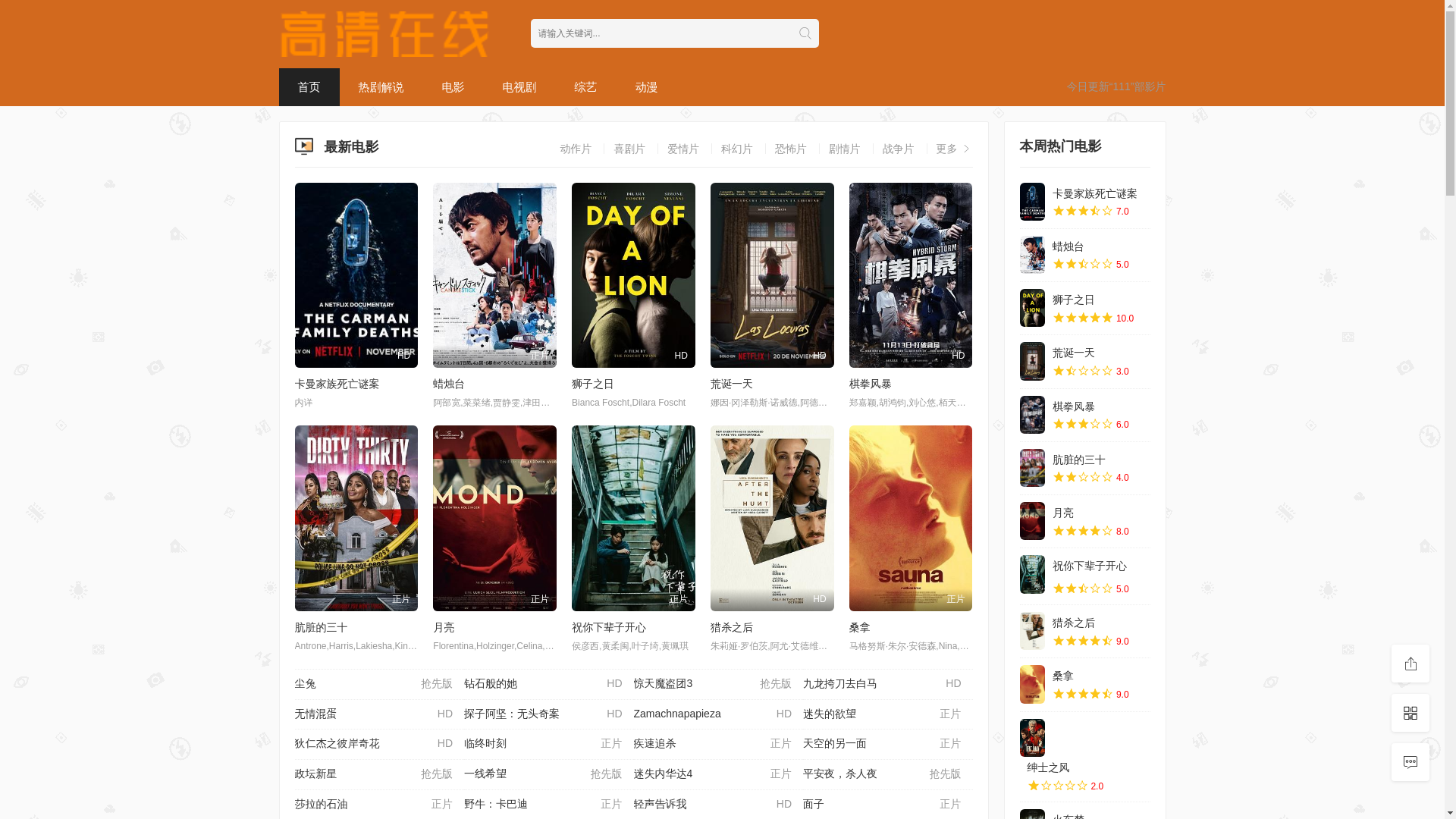The width and height of the screenshot is (1456, 819).
Task: Filter by 战争片 genre
Action: 899,149
